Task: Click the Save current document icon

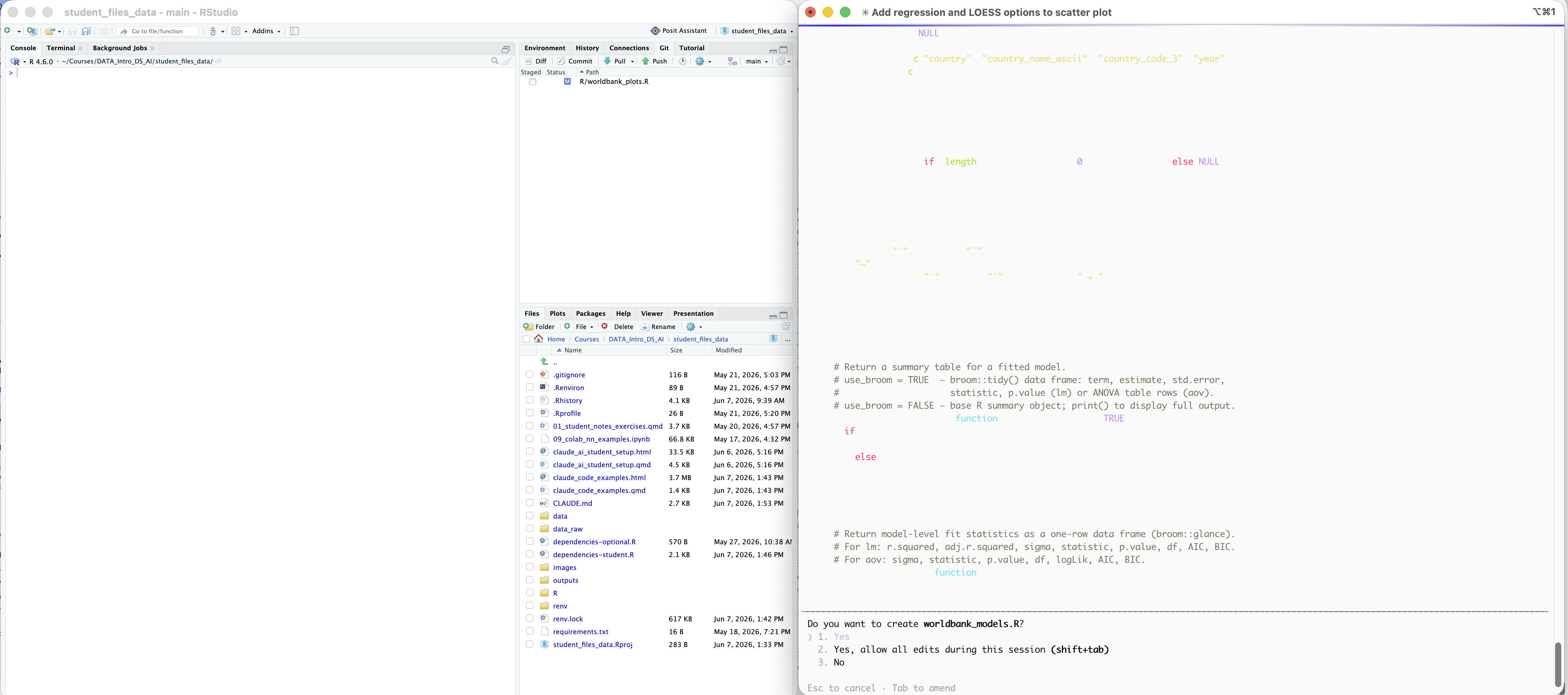Action: (x=73, y=31)
